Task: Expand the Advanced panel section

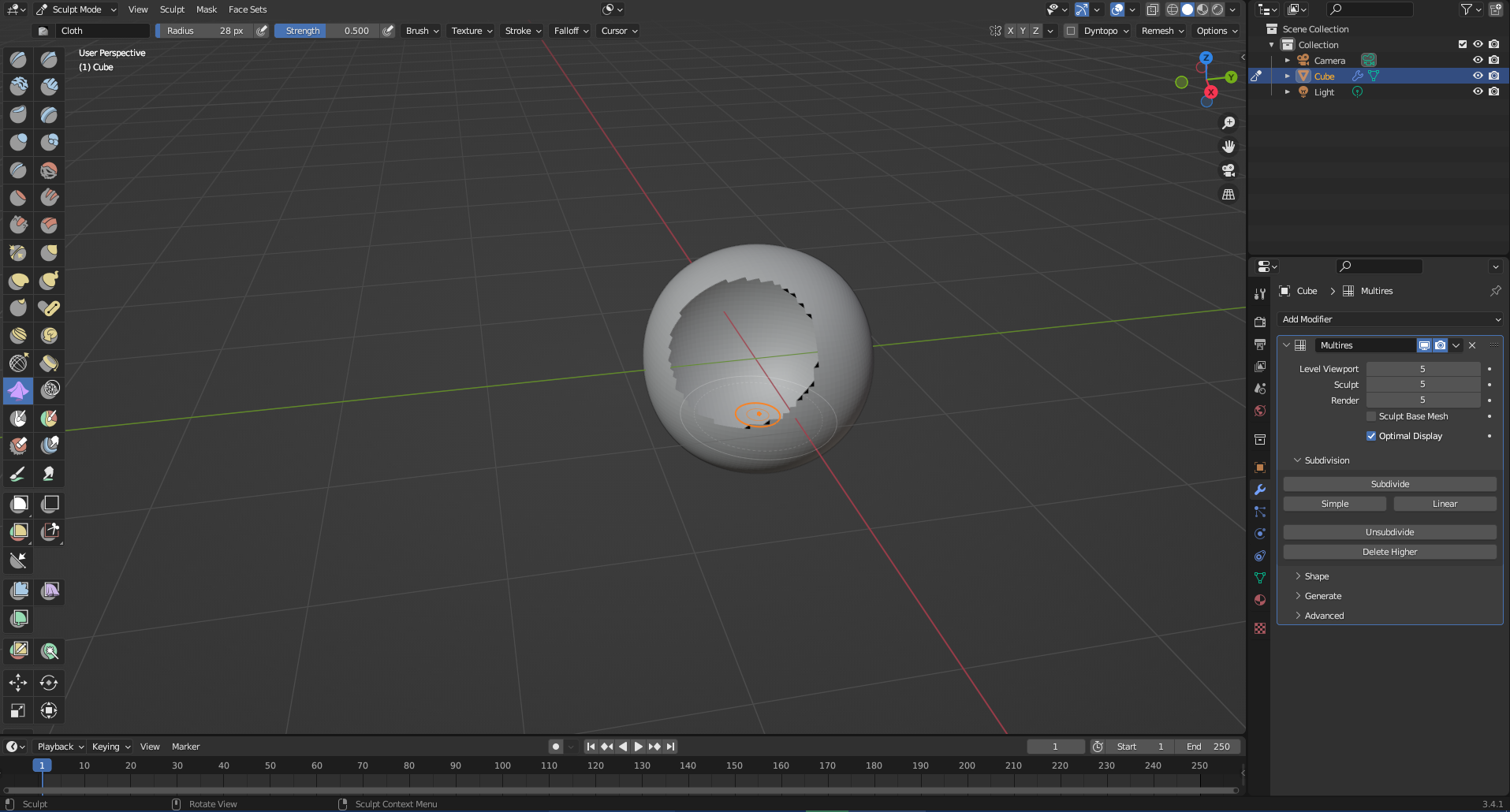Action: pyautogui.click(x=1325, y=616)
